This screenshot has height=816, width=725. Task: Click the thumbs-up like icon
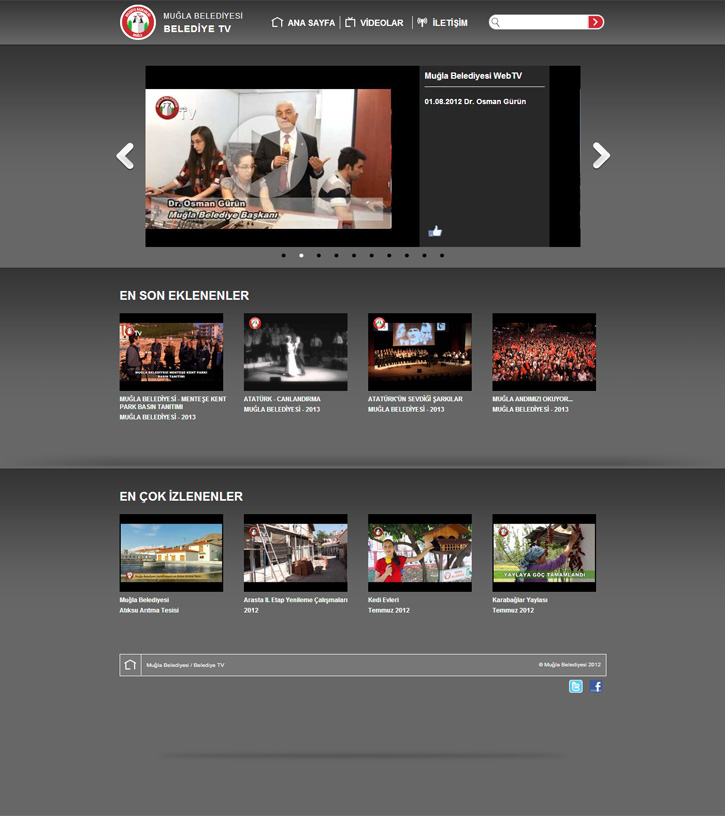tap(435, 231)
